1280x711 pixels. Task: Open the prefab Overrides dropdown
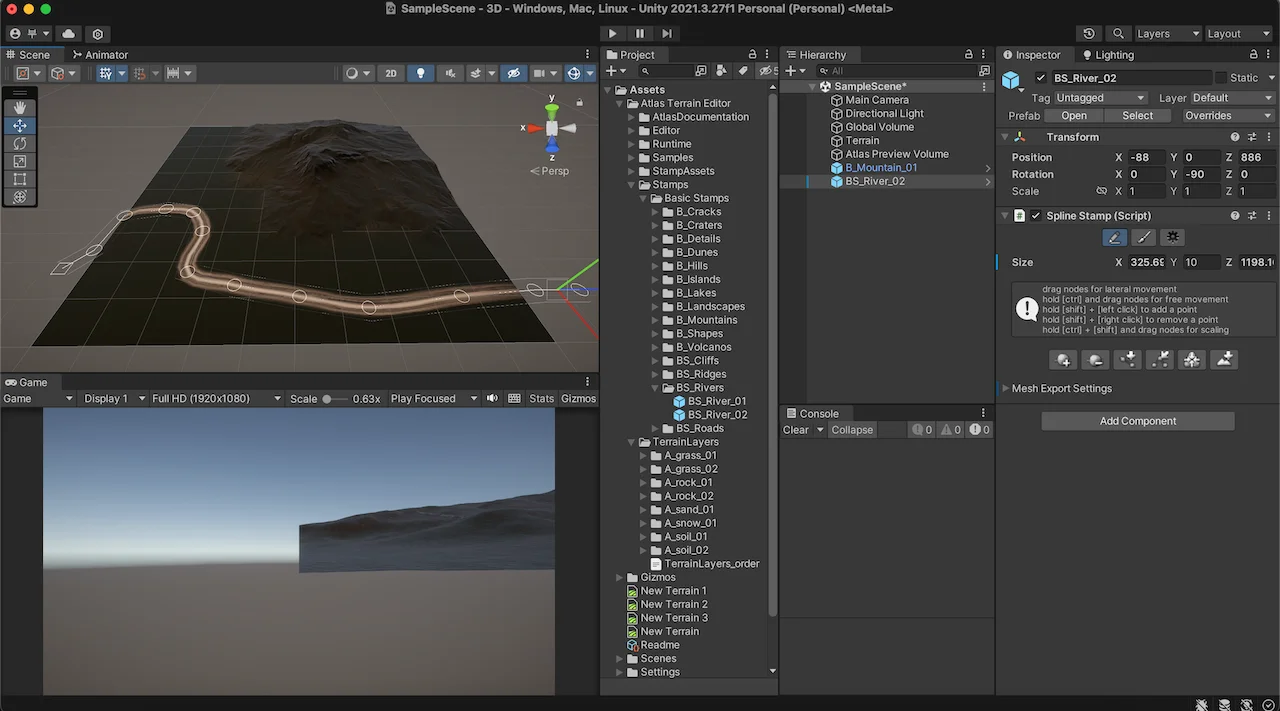(x=1228, y=116)
